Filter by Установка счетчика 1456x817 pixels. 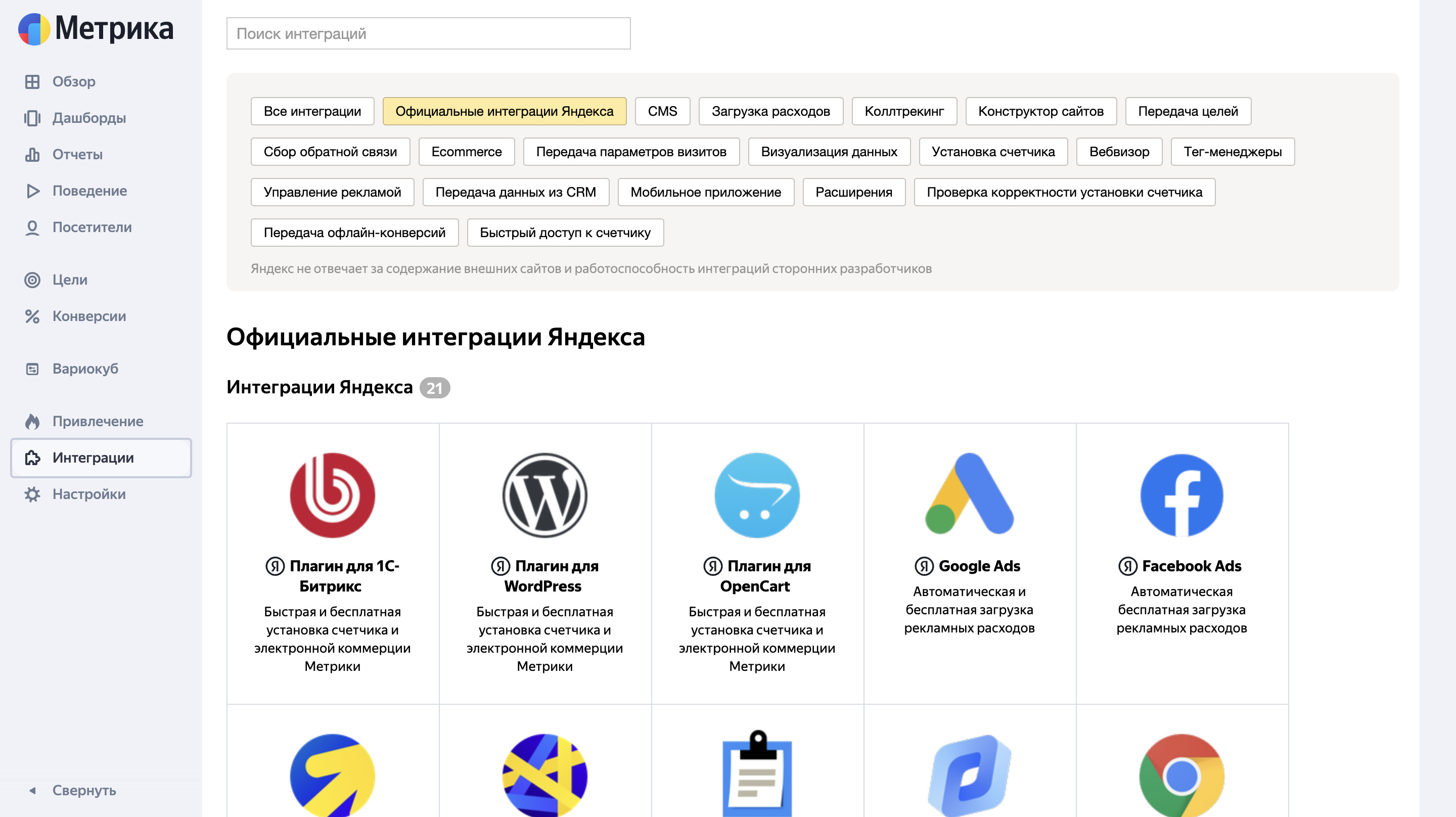click(993, 152)
